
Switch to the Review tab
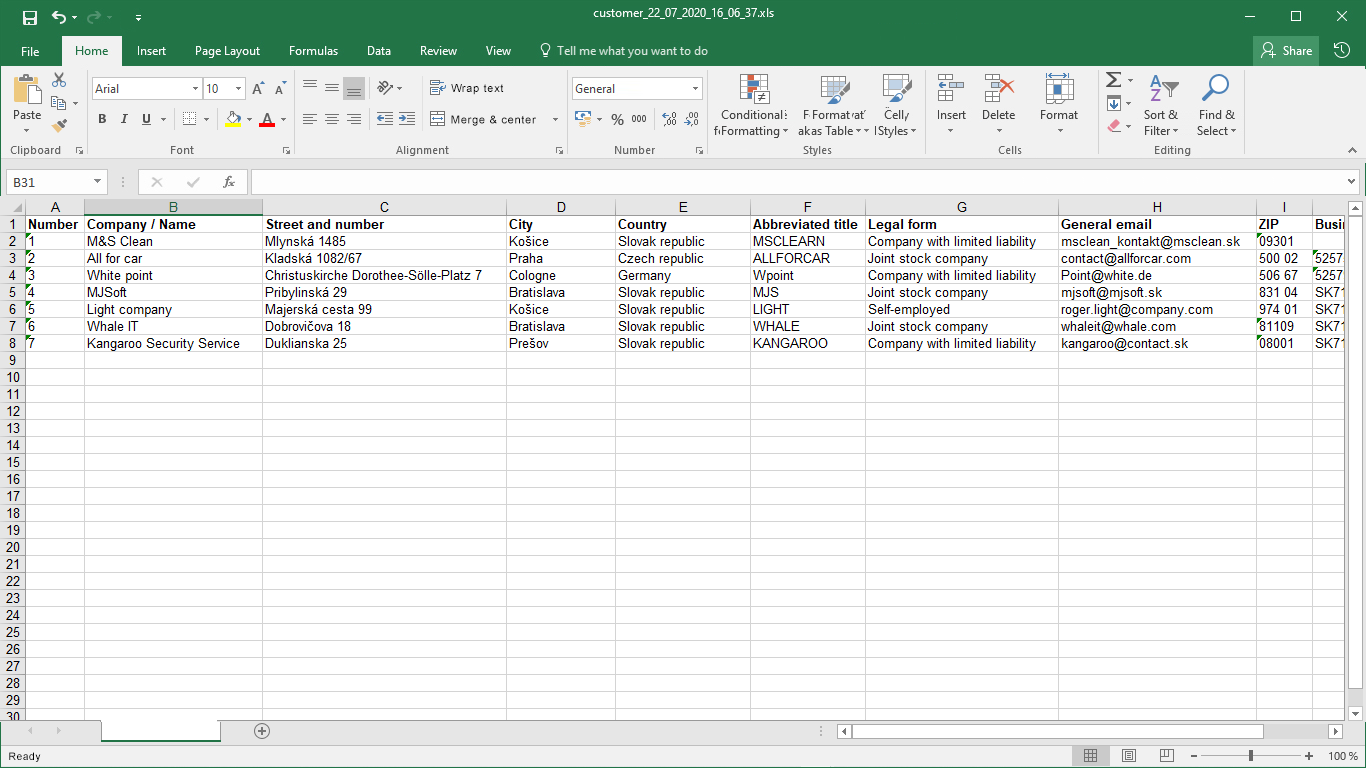point(438,51)
